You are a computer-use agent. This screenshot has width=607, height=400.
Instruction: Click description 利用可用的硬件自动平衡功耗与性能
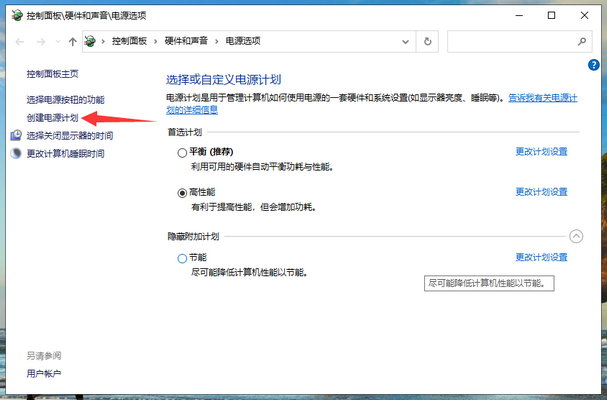point(262,167)
